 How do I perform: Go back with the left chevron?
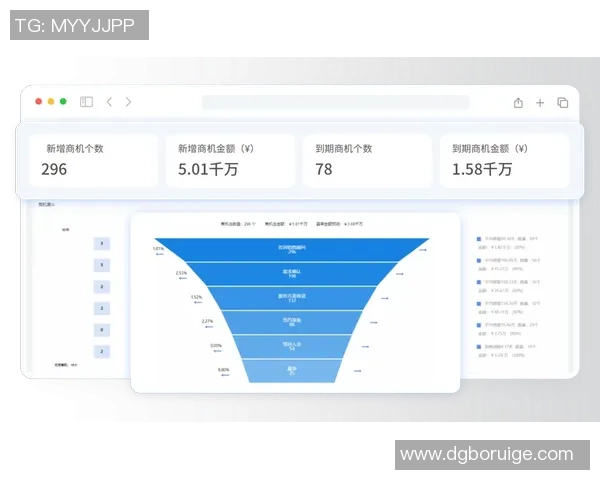pos(109,102)
